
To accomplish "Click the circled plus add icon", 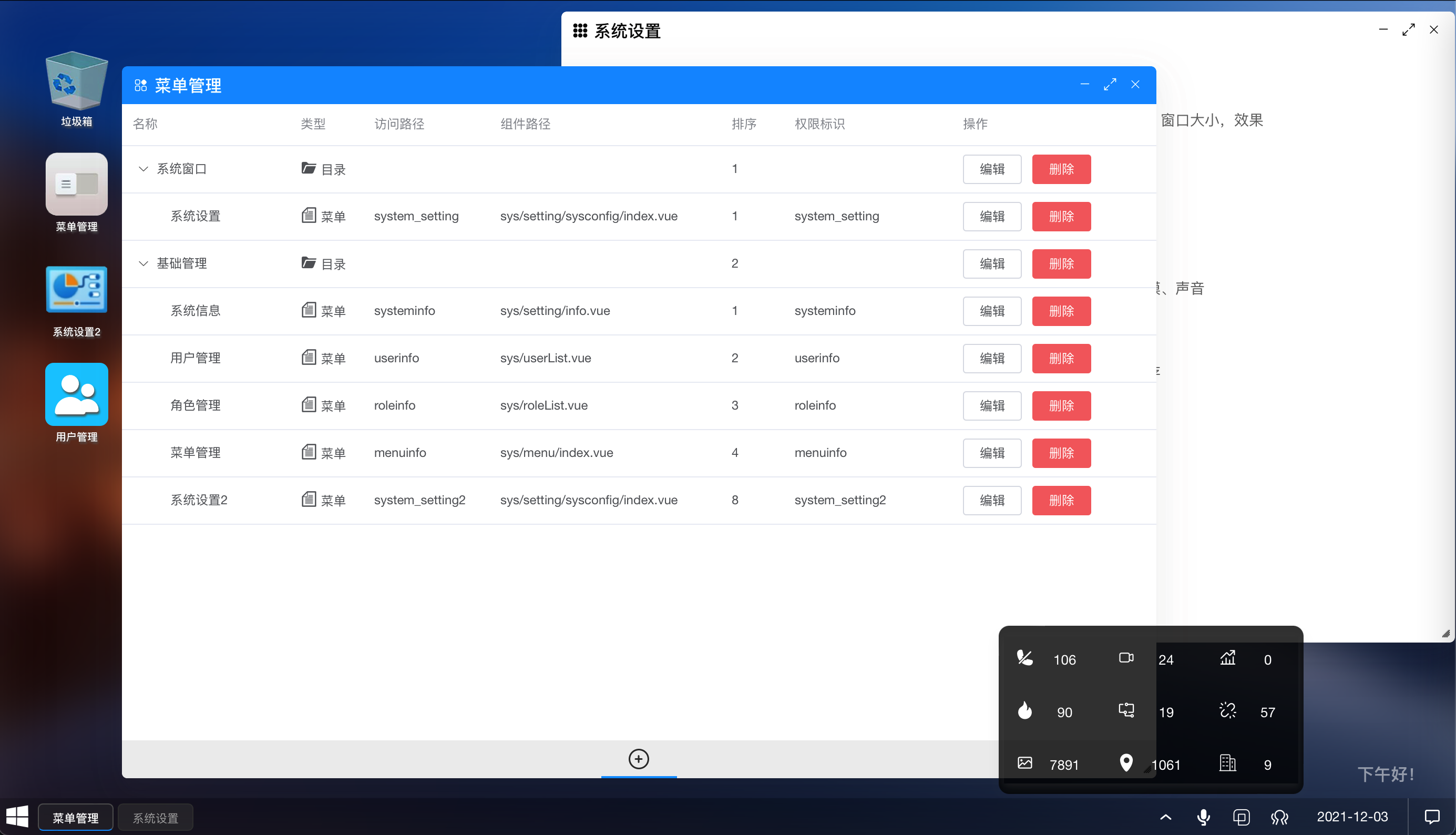I will (639, 759).
